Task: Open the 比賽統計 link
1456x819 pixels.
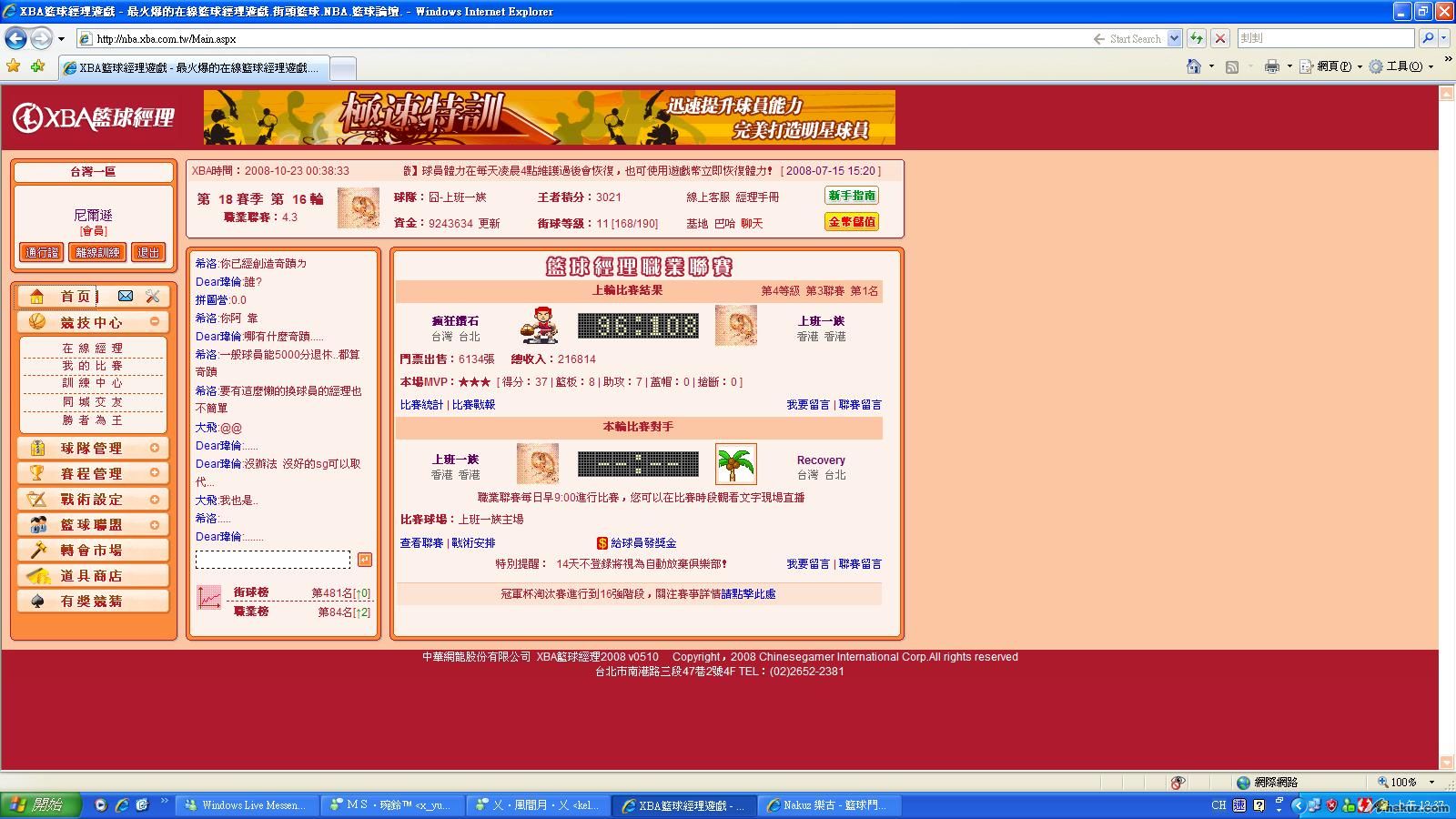Action: (x=421, y=405)
